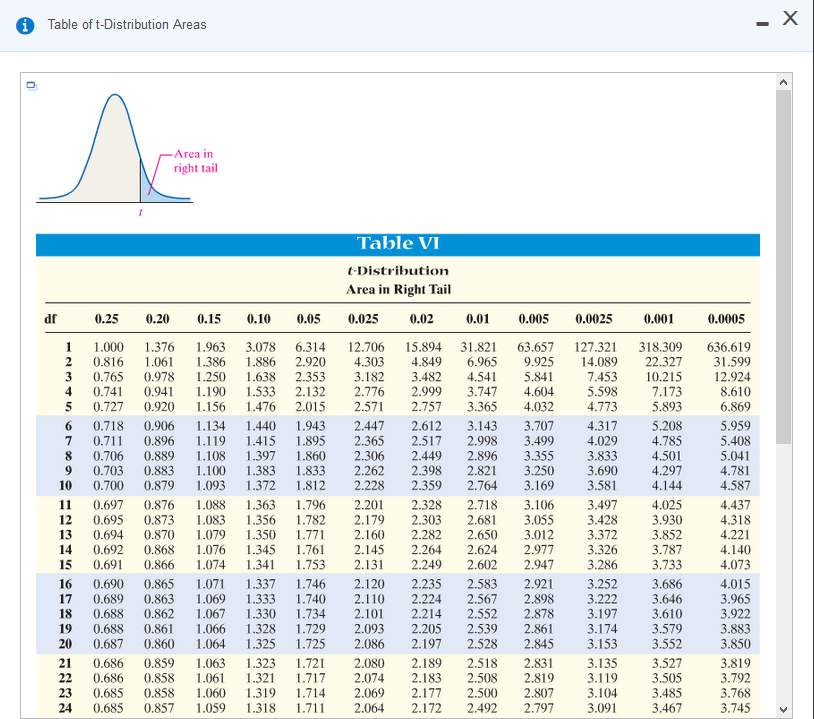Image resolution: width=814 pixels, height=719 pixels.
Task: Minimize the t-Distribution Areas dialog
Action: coord(762,24)
